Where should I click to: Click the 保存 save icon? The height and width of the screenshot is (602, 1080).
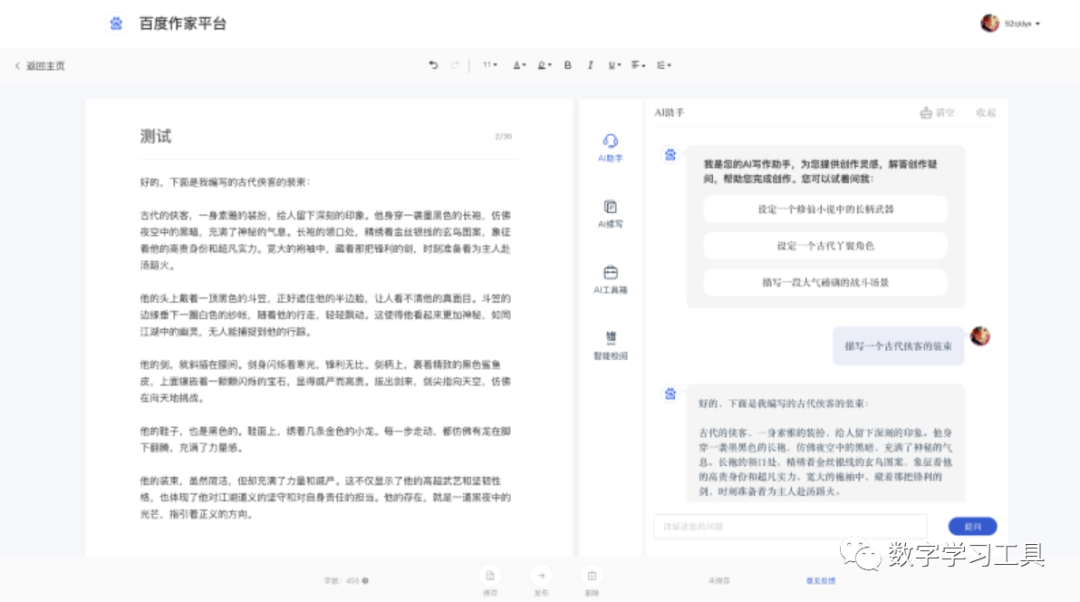490,578
